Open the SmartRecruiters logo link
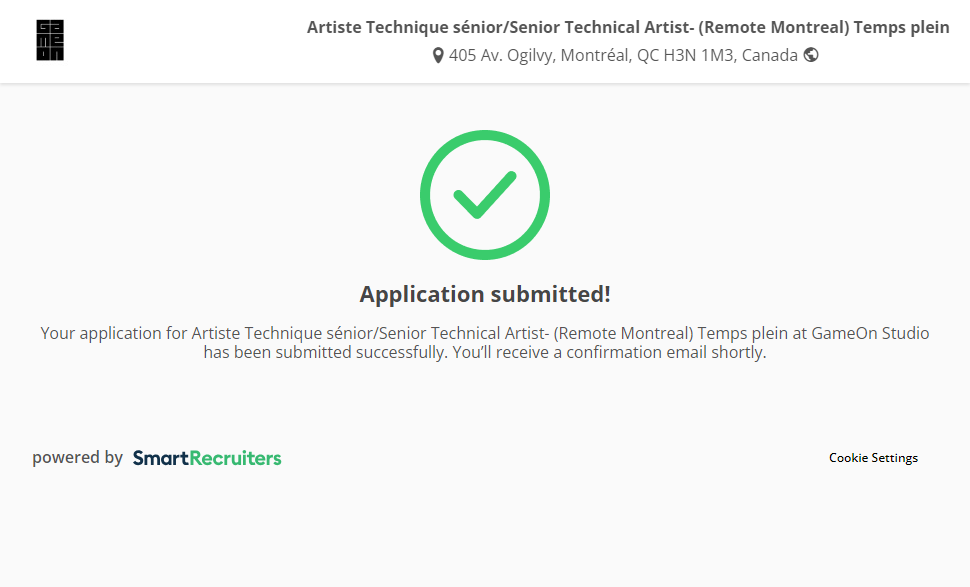 point(207,458)
